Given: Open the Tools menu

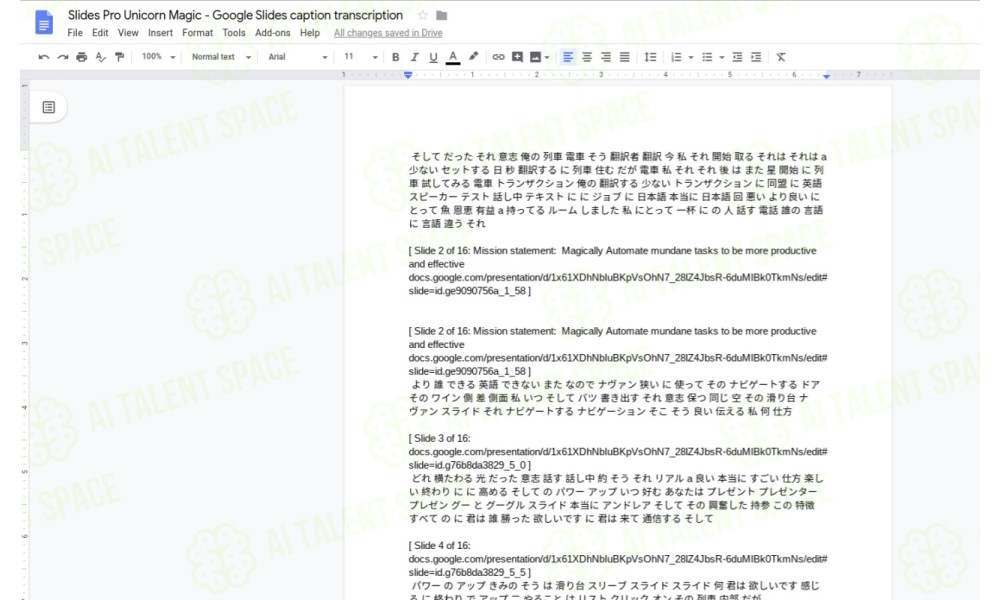Looking at the screenshot, I should point(234,33).
